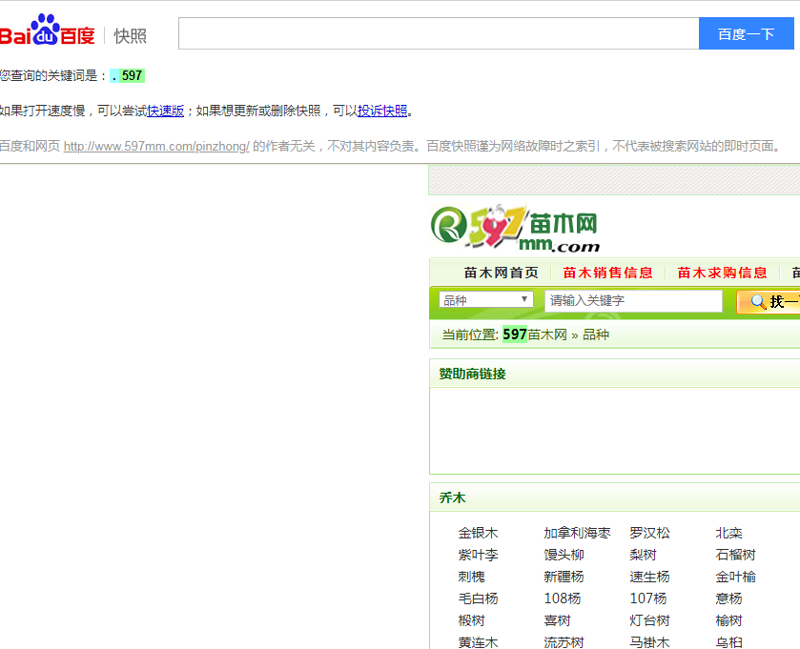Screen dimensions: 800x649
Task: Open the 乌桕 variety link
Action: [x=729, y=642]
